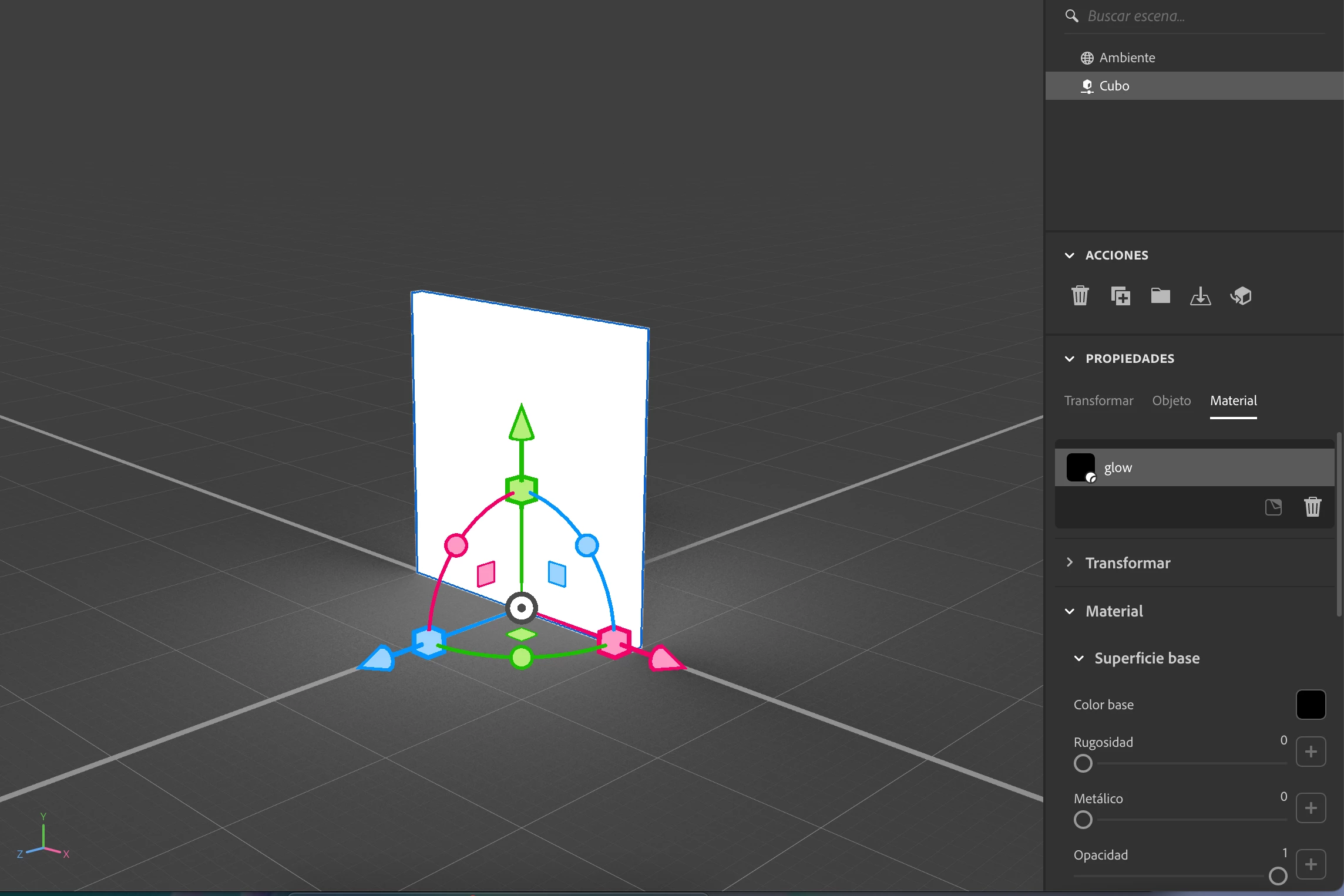This screenshot has height=896, width=1344.
Task: Click the cube convert icon in Acciones
Action: [1241, 295]
